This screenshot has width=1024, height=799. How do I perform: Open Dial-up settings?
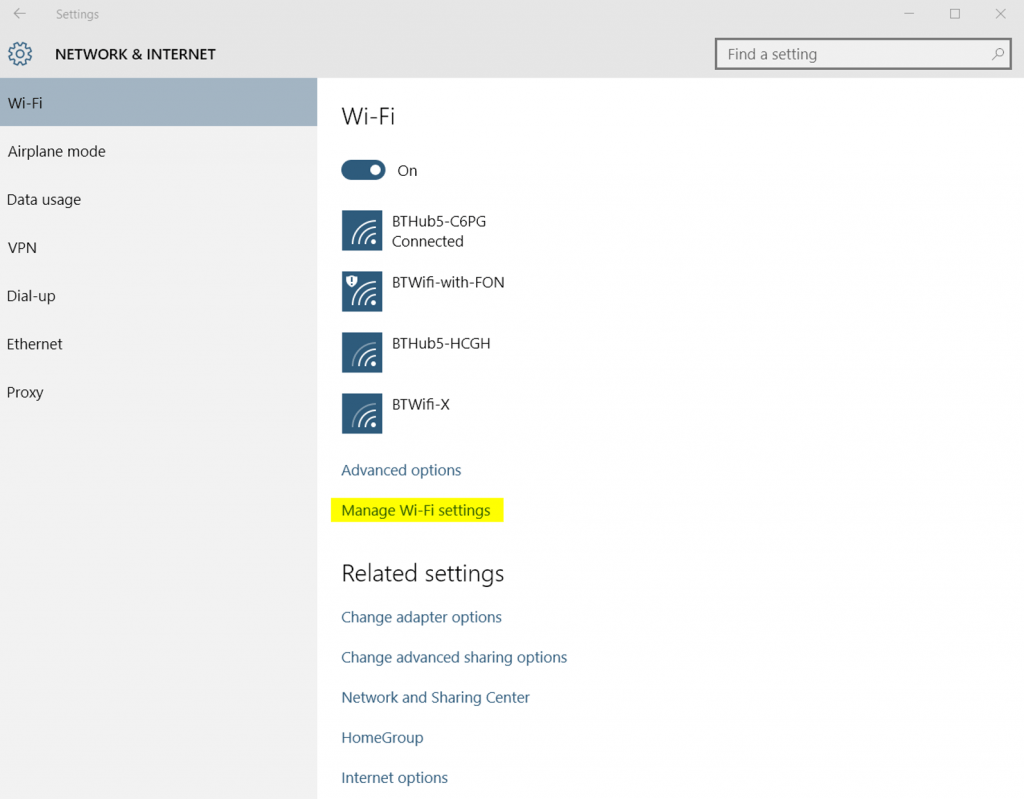coord(30,295)
